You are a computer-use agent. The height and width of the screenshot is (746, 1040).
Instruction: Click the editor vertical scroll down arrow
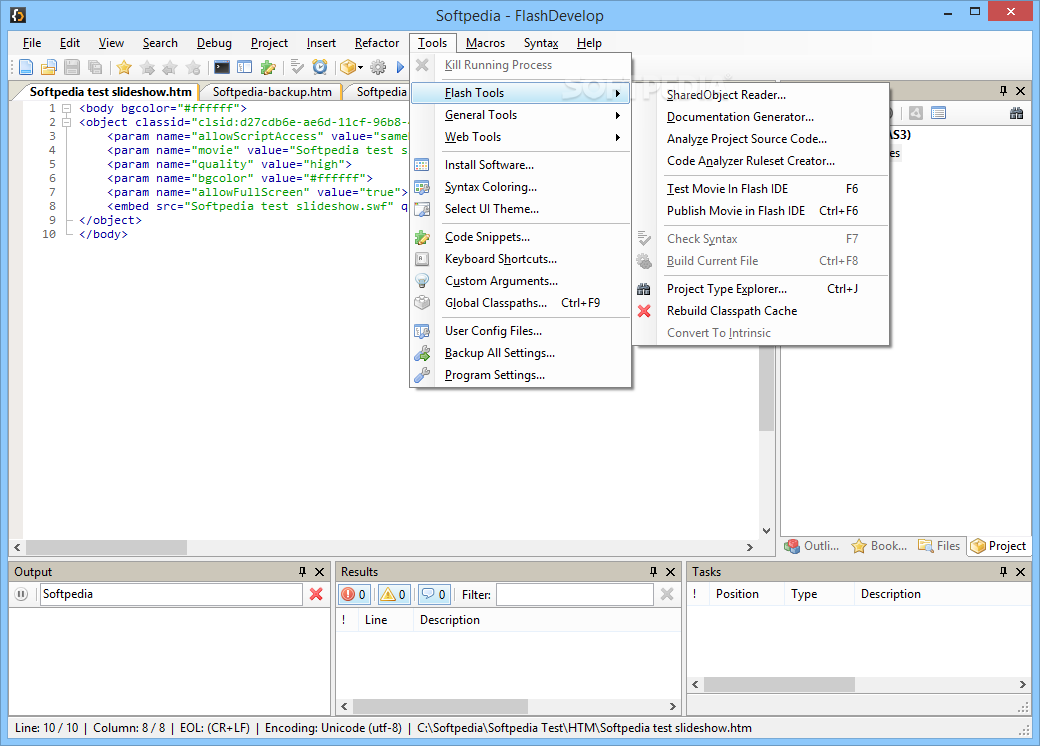pos(766,530)
